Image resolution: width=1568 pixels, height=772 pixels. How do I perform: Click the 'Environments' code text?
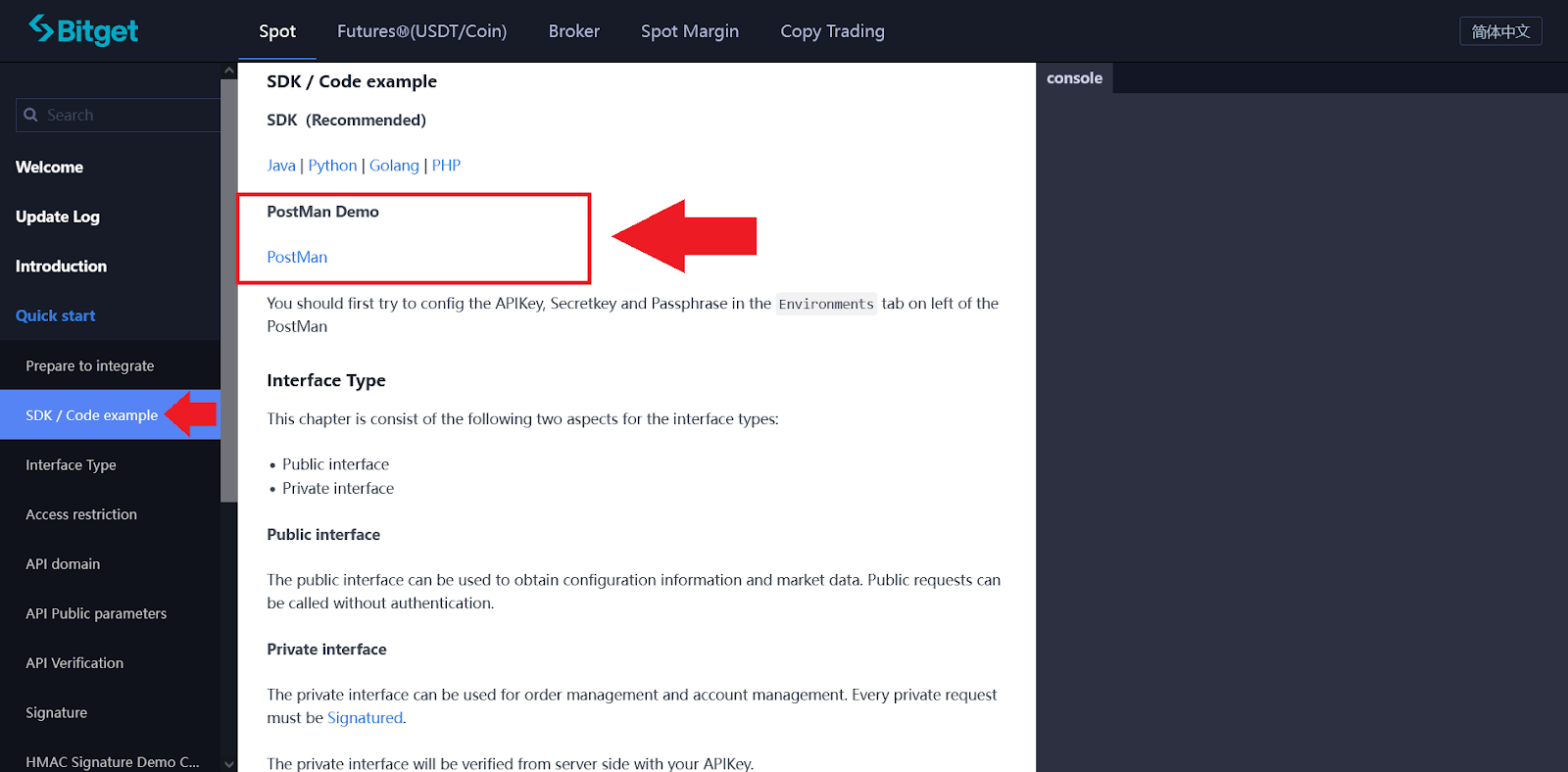click(826, 304)
